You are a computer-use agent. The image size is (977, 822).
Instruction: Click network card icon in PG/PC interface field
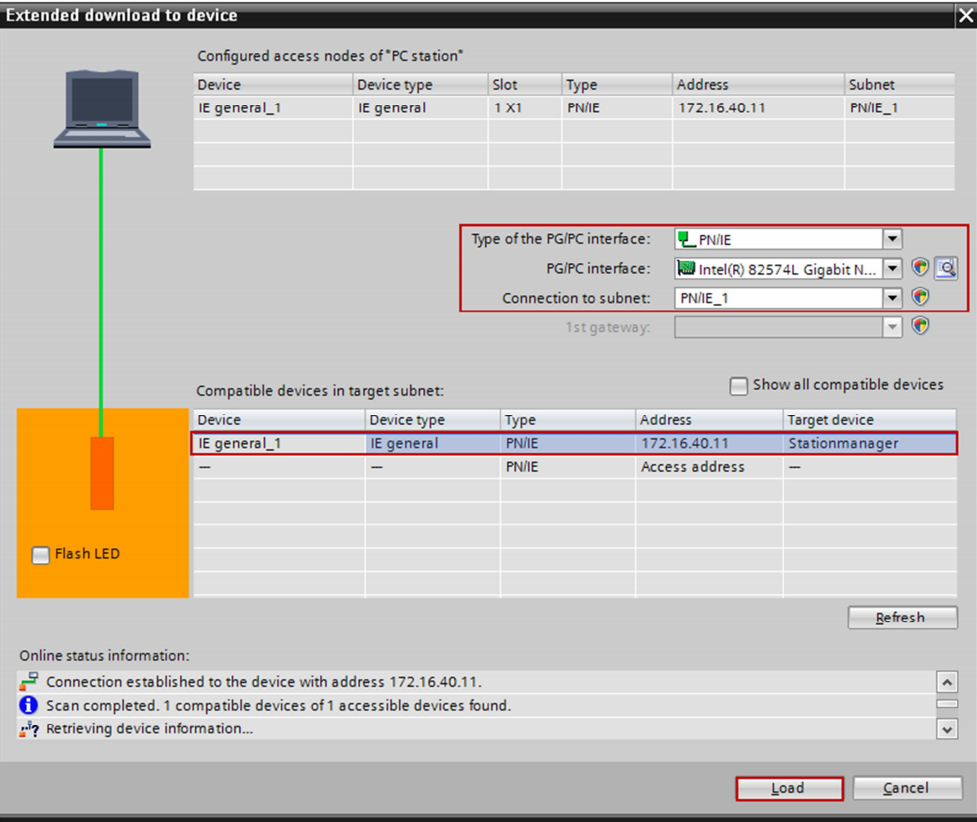[x=686, y=269]
